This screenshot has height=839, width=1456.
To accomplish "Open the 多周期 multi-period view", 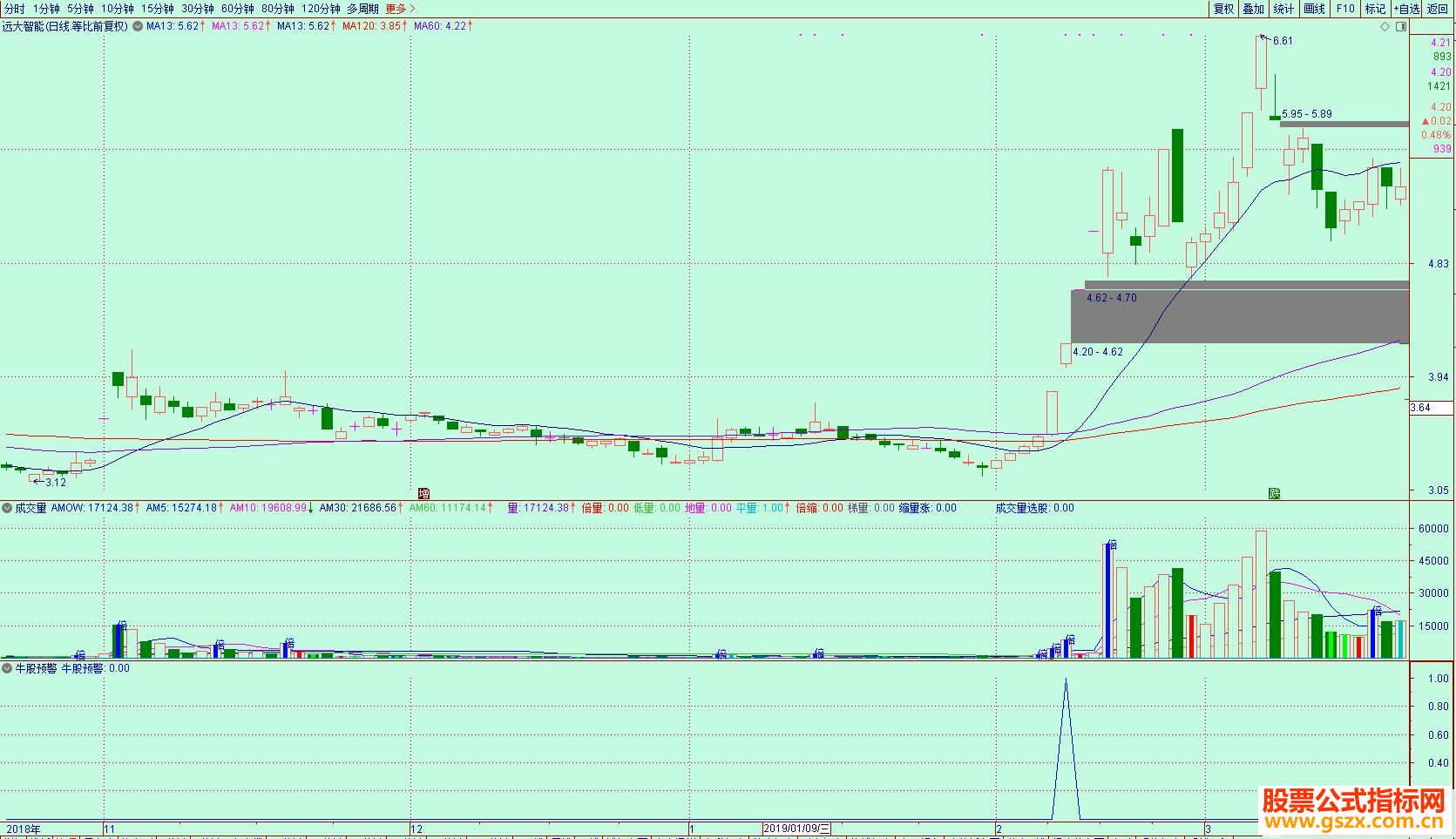I will (362, 9).
